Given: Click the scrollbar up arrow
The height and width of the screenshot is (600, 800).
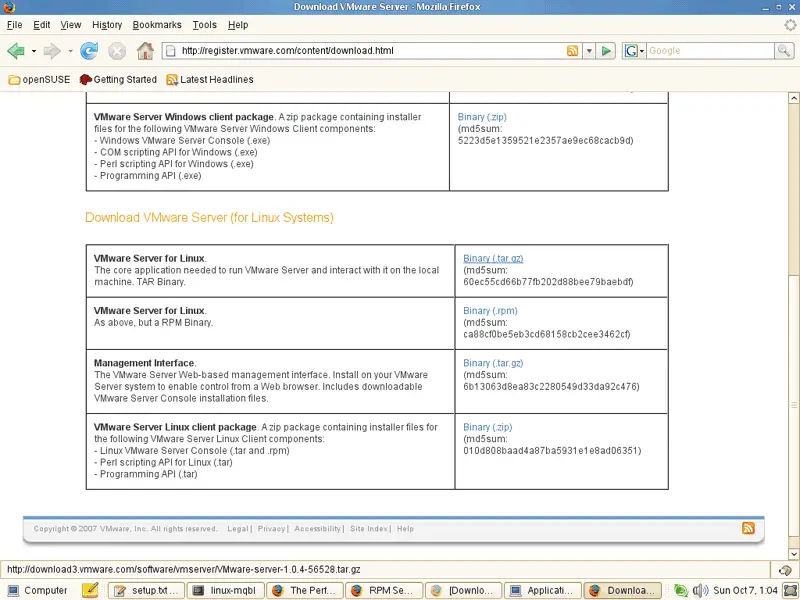Looking at the screenshot, I should 793,97.
